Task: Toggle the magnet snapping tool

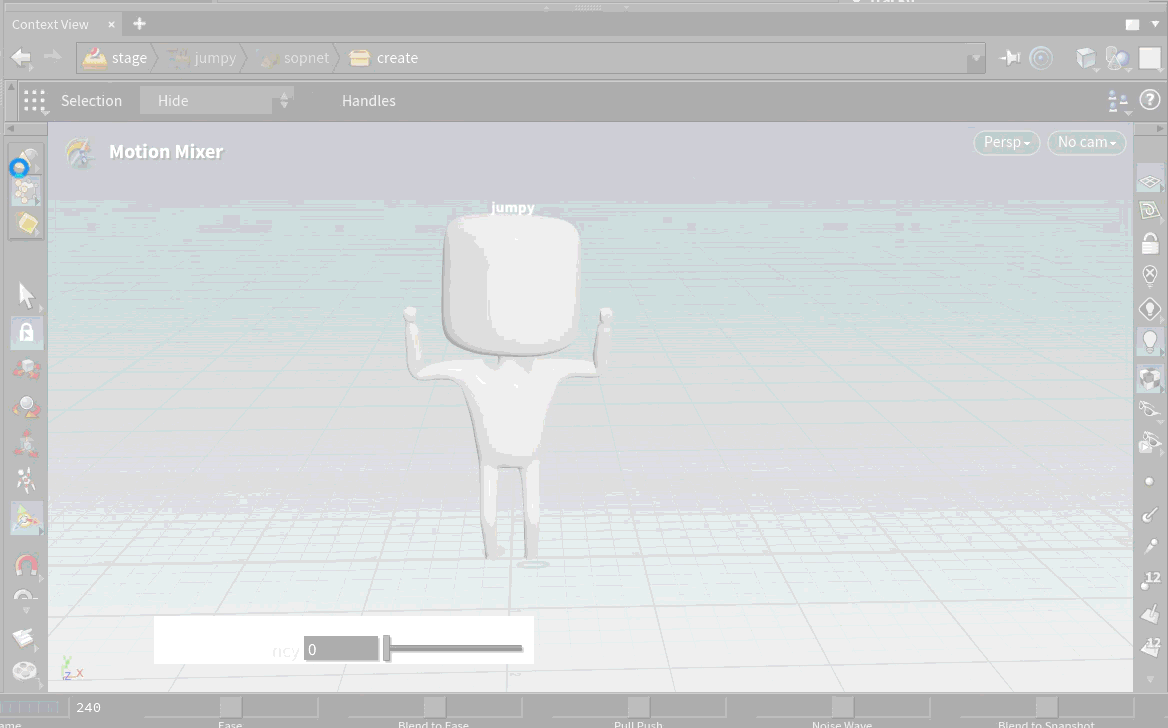Action: tap(26, 565)
